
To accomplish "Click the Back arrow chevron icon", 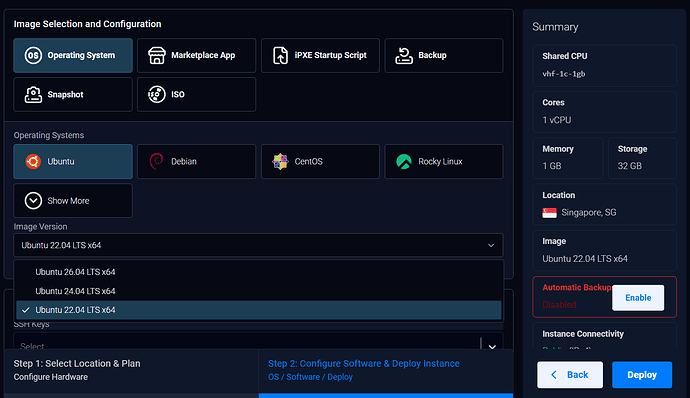I will (x=554, y=375).
